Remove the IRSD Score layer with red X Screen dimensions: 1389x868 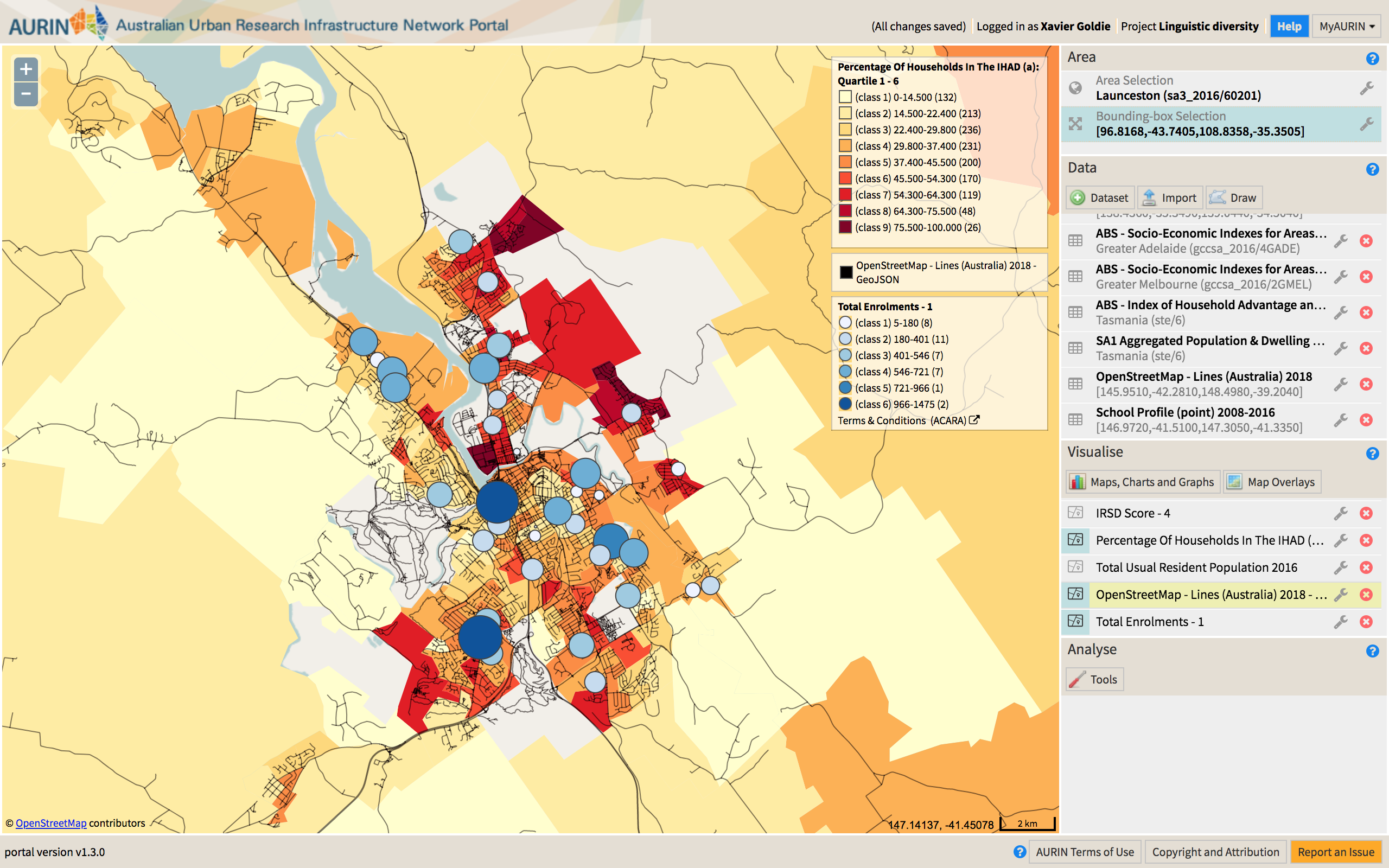tap(1366, 513)
